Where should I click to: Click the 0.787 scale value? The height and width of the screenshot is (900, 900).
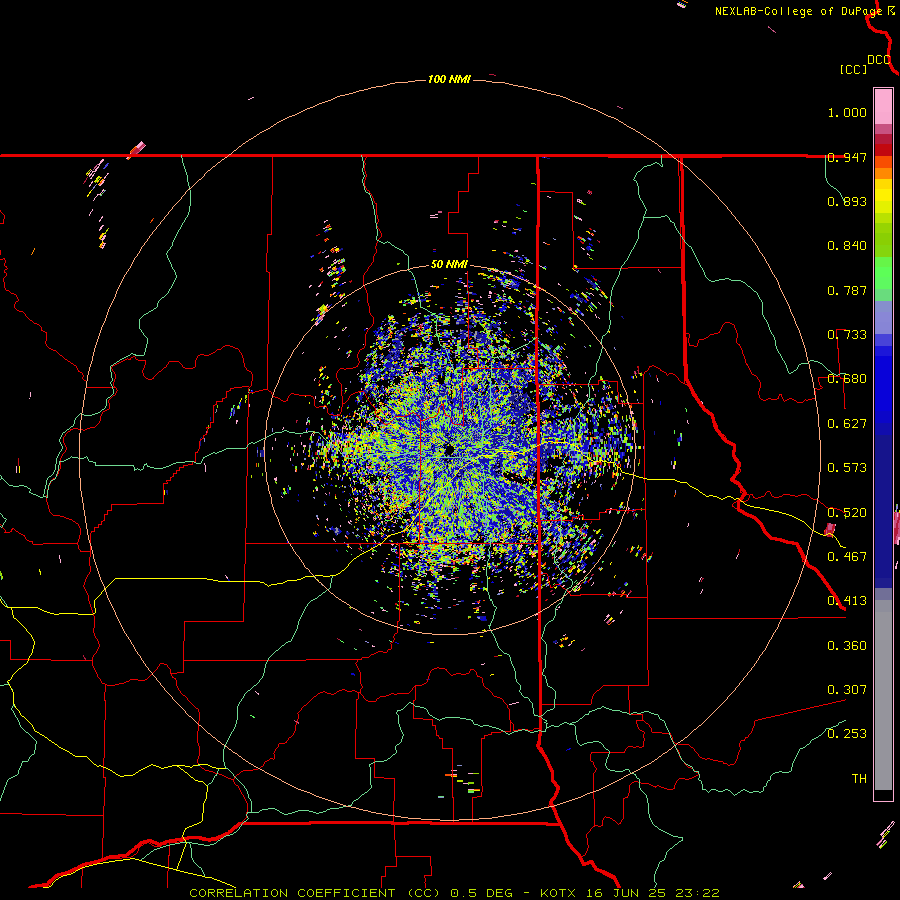[847, 290]
